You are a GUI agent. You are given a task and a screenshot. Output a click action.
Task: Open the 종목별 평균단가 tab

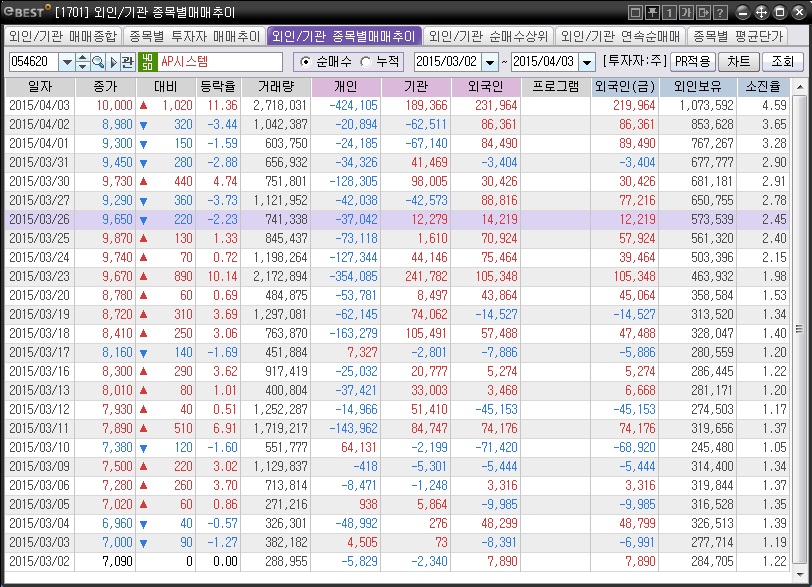pos(738,36)
